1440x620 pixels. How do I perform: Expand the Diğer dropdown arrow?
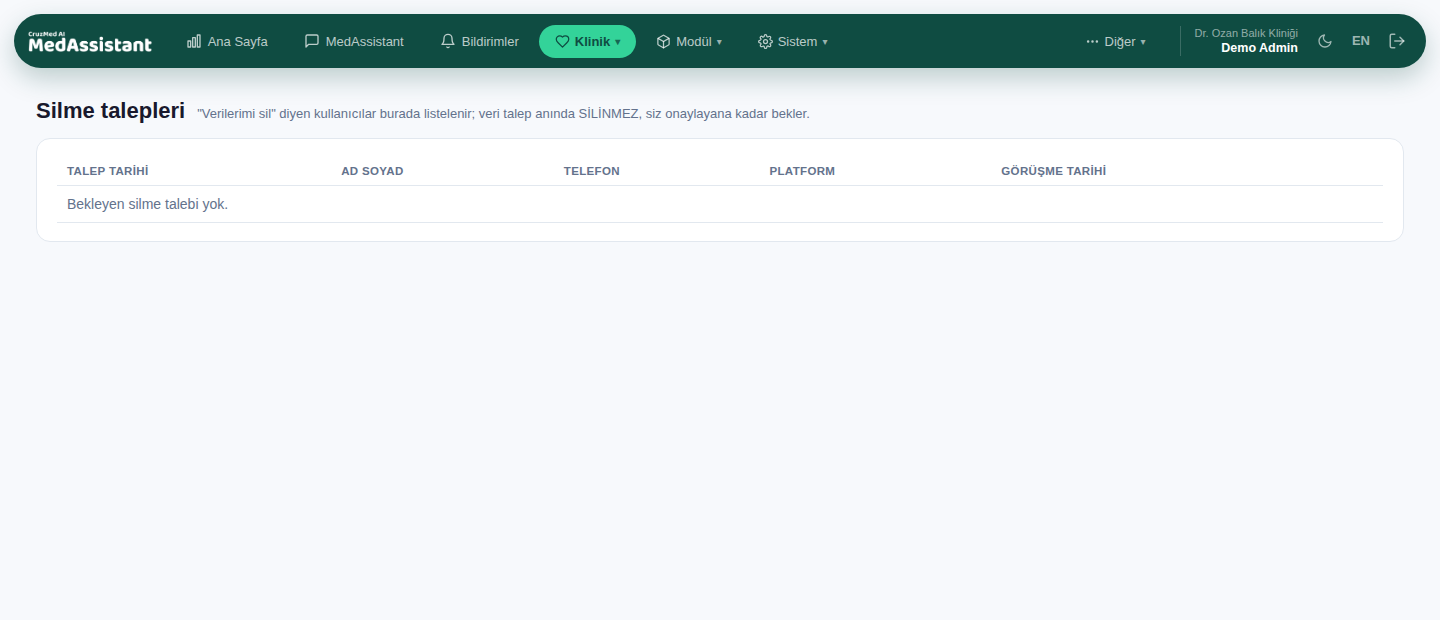pos(1143,42)
